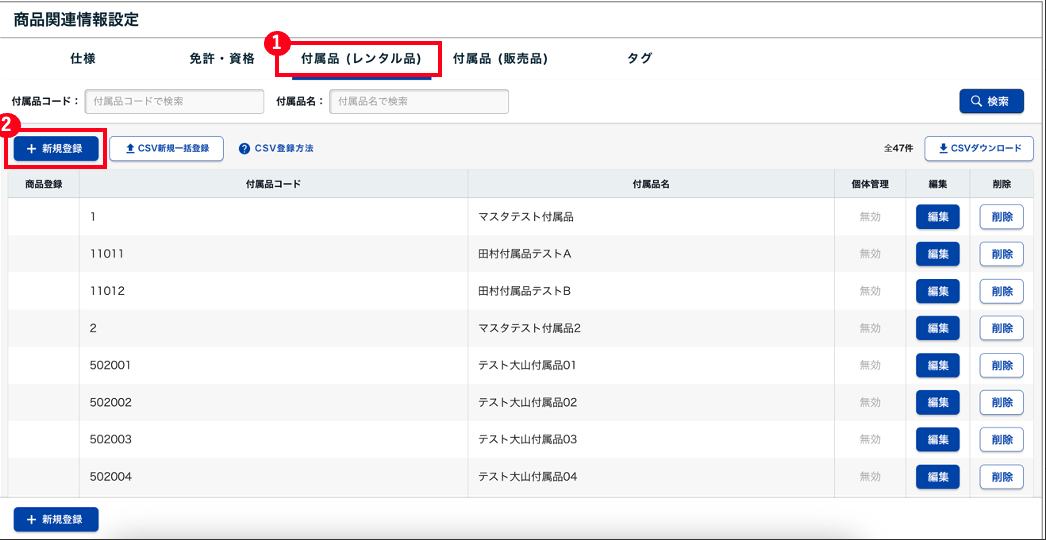Click the magnifier icon in the 検索 button
1046x540 pixels.
tap(974, 101)
